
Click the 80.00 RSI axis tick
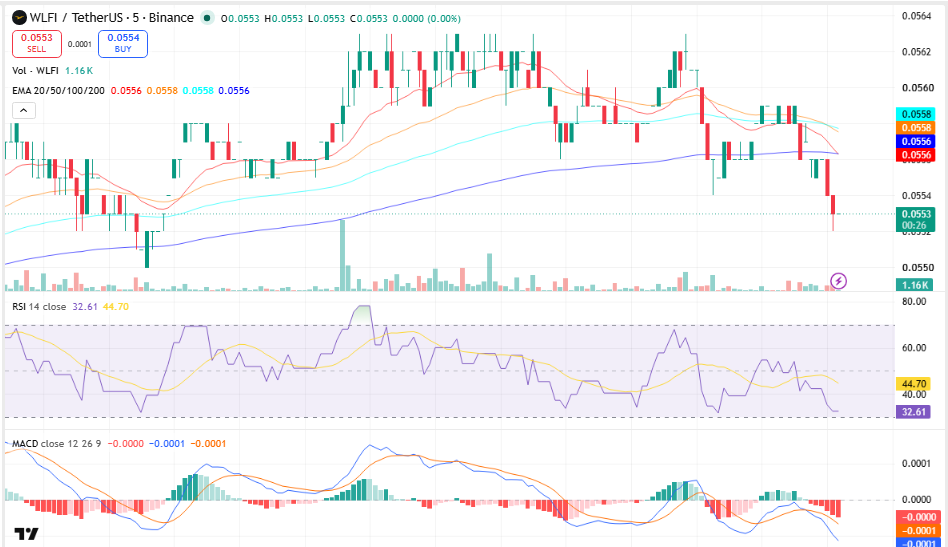(914, 302)
